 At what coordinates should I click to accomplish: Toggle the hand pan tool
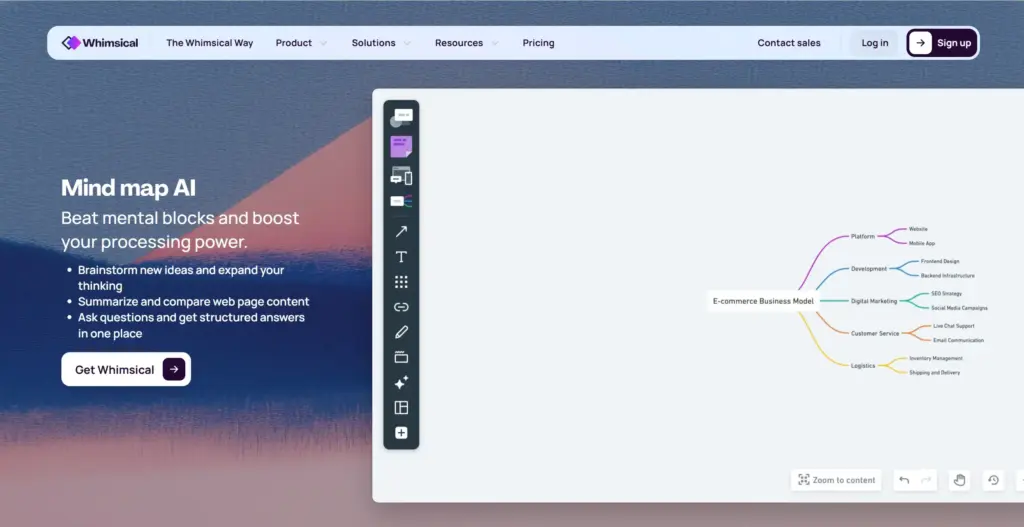coord(959,480)
